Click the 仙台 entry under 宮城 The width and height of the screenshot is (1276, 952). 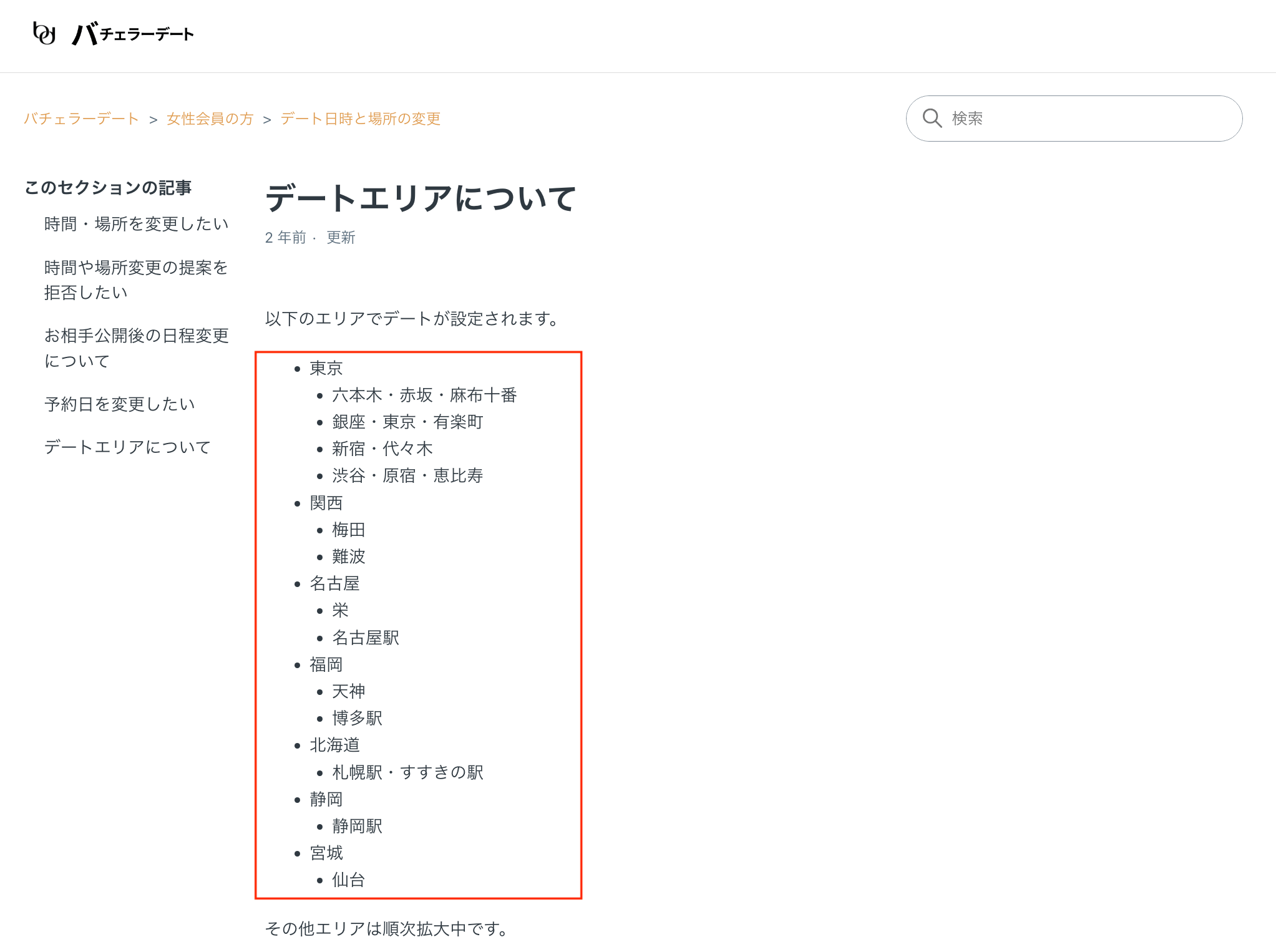pos(348,880)
